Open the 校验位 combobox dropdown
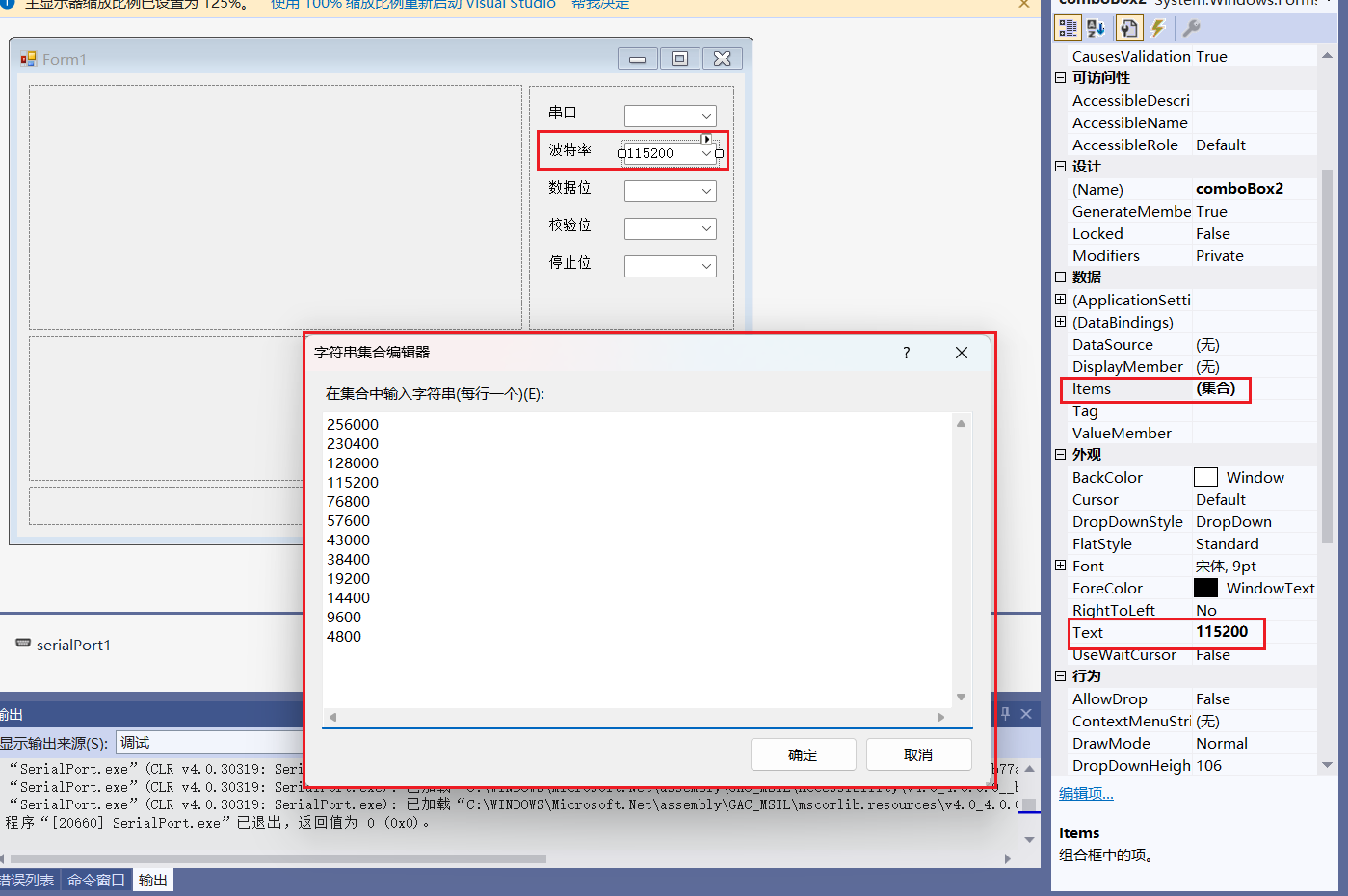Screen dimensions: 1348x896 707,228
